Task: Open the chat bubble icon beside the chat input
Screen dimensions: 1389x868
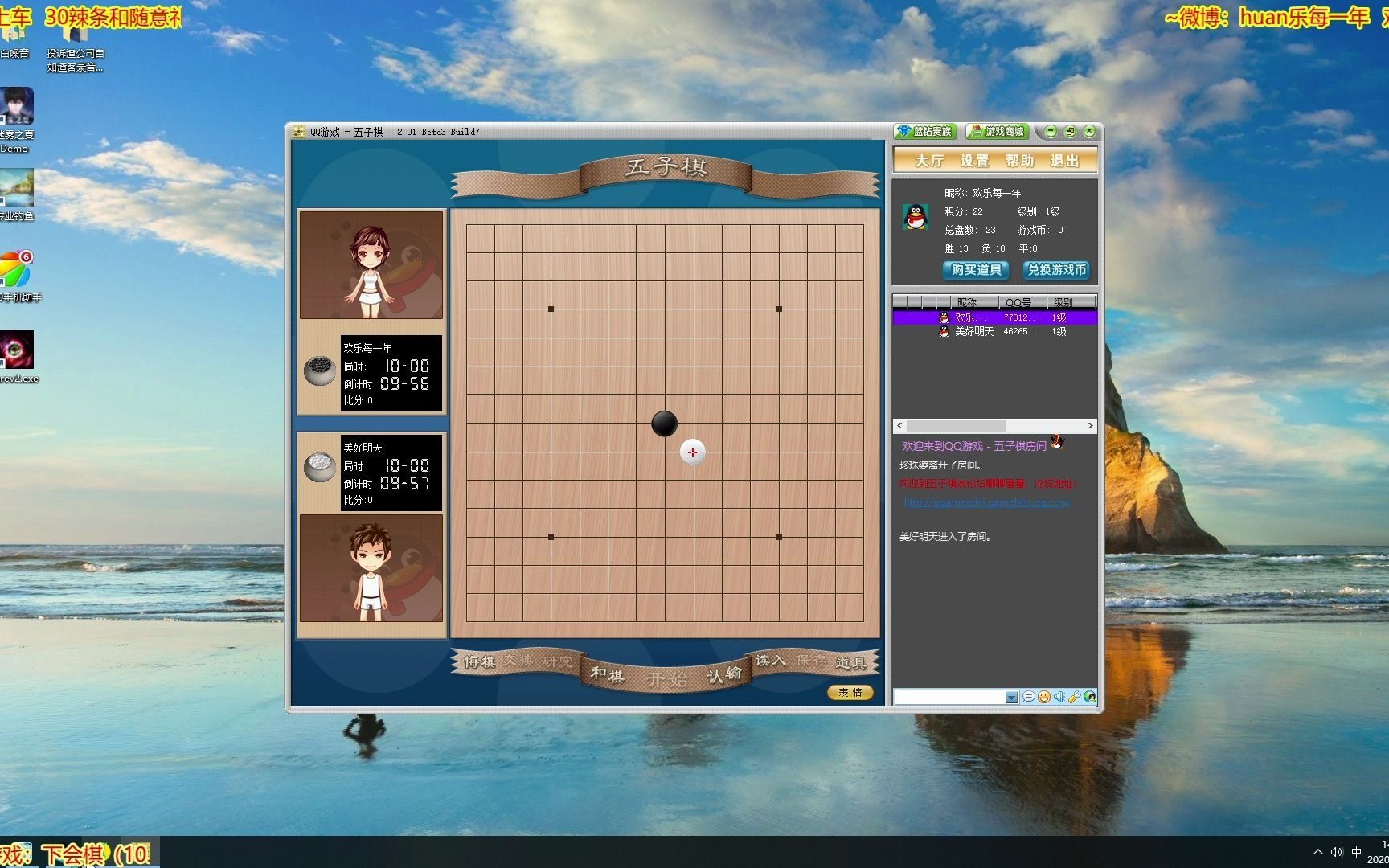Action: coord(1028,697)
